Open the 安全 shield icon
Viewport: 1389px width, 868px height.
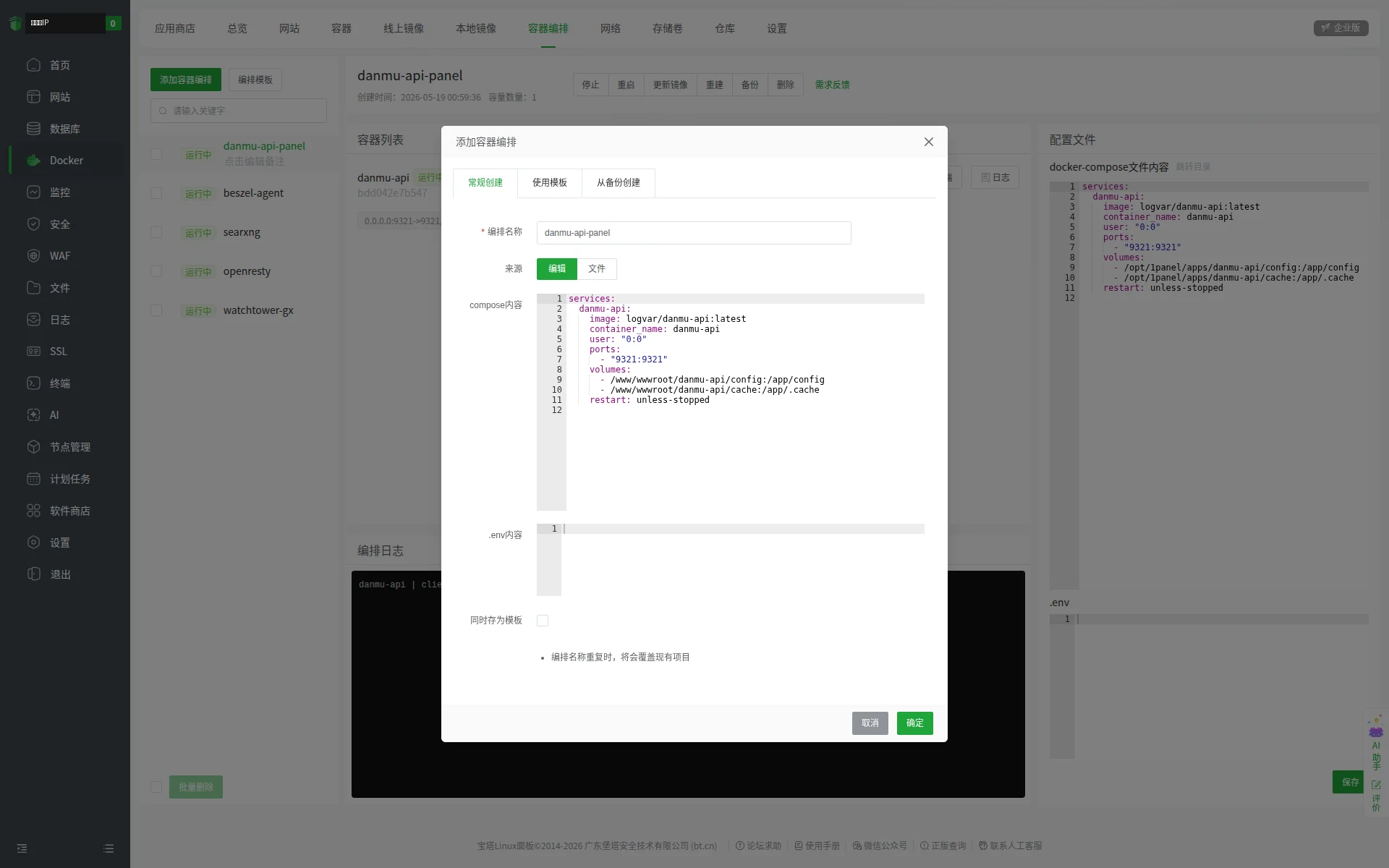click(x=33, y=224)
